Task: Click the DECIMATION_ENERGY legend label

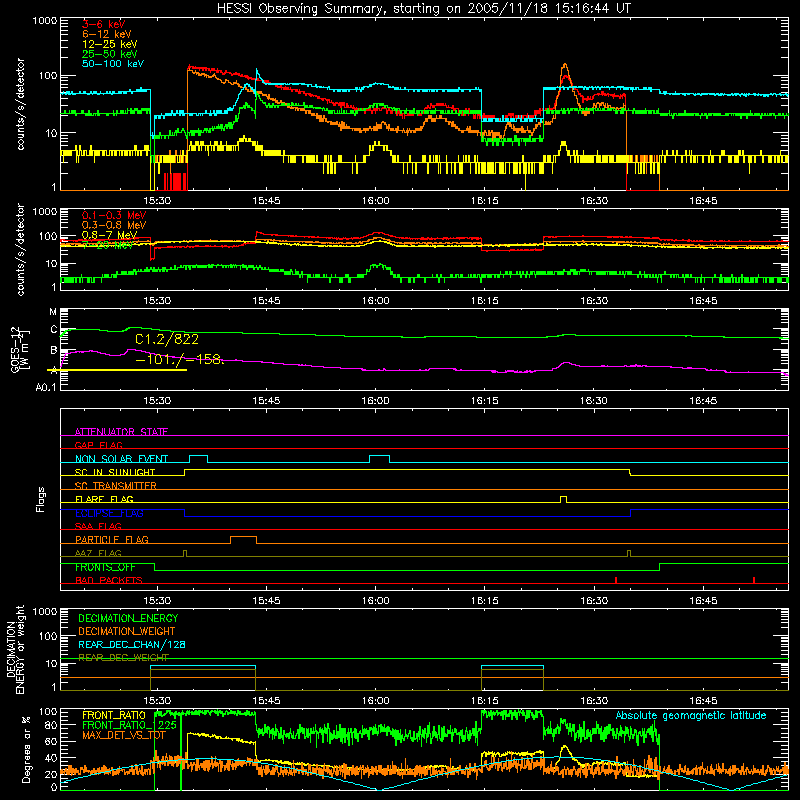Action: coord(128,618)
